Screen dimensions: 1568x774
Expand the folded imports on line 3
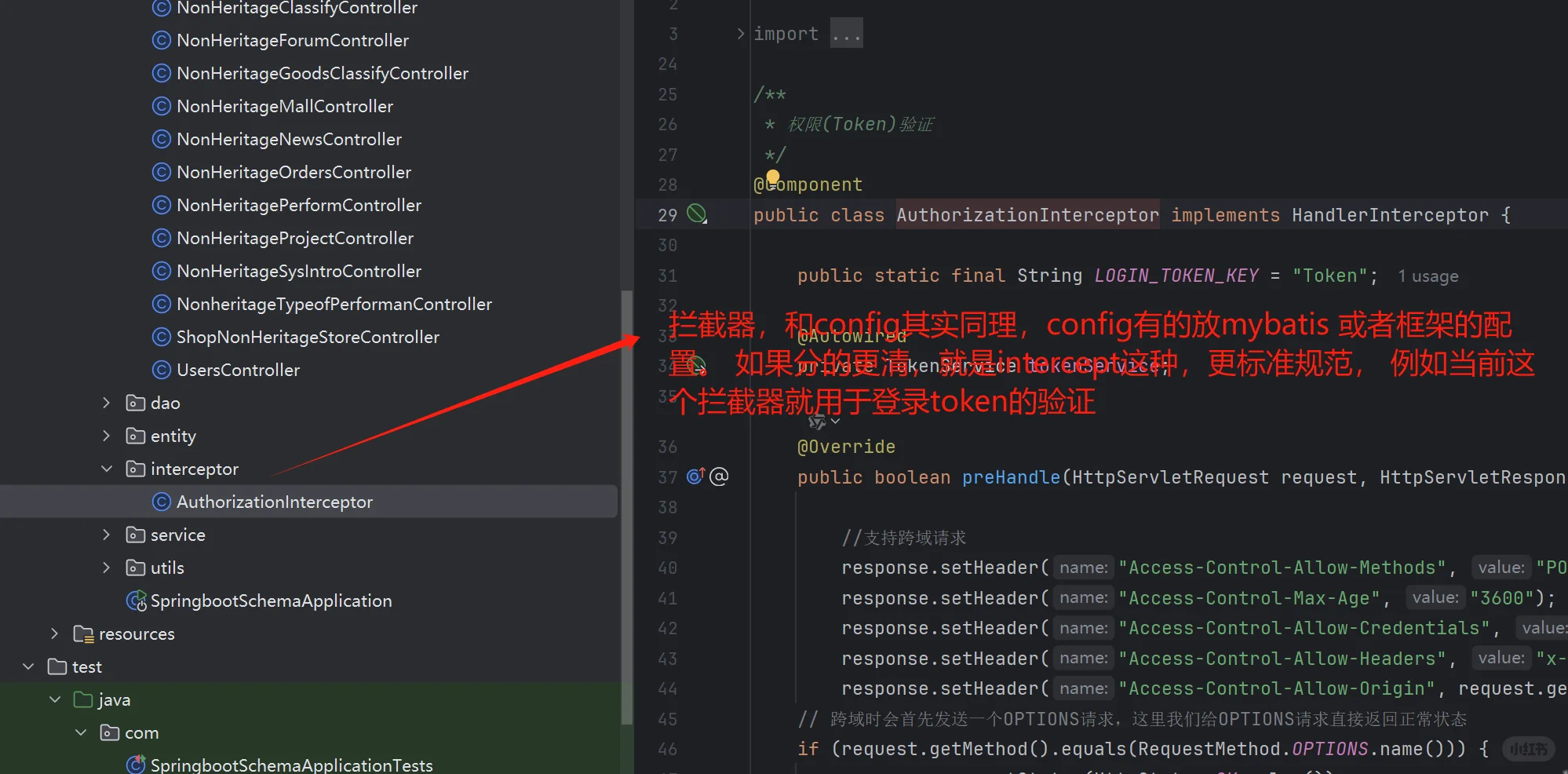pos(845,33)
